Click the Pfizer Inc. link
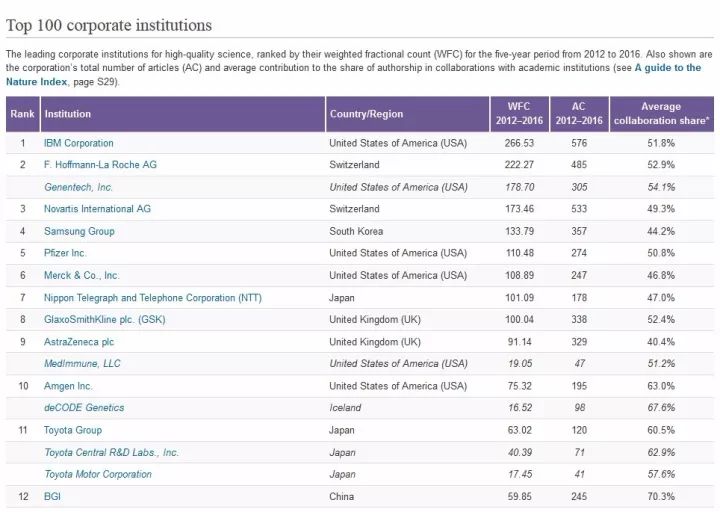Viewport: 720px width, 512px height. [69, 253]
